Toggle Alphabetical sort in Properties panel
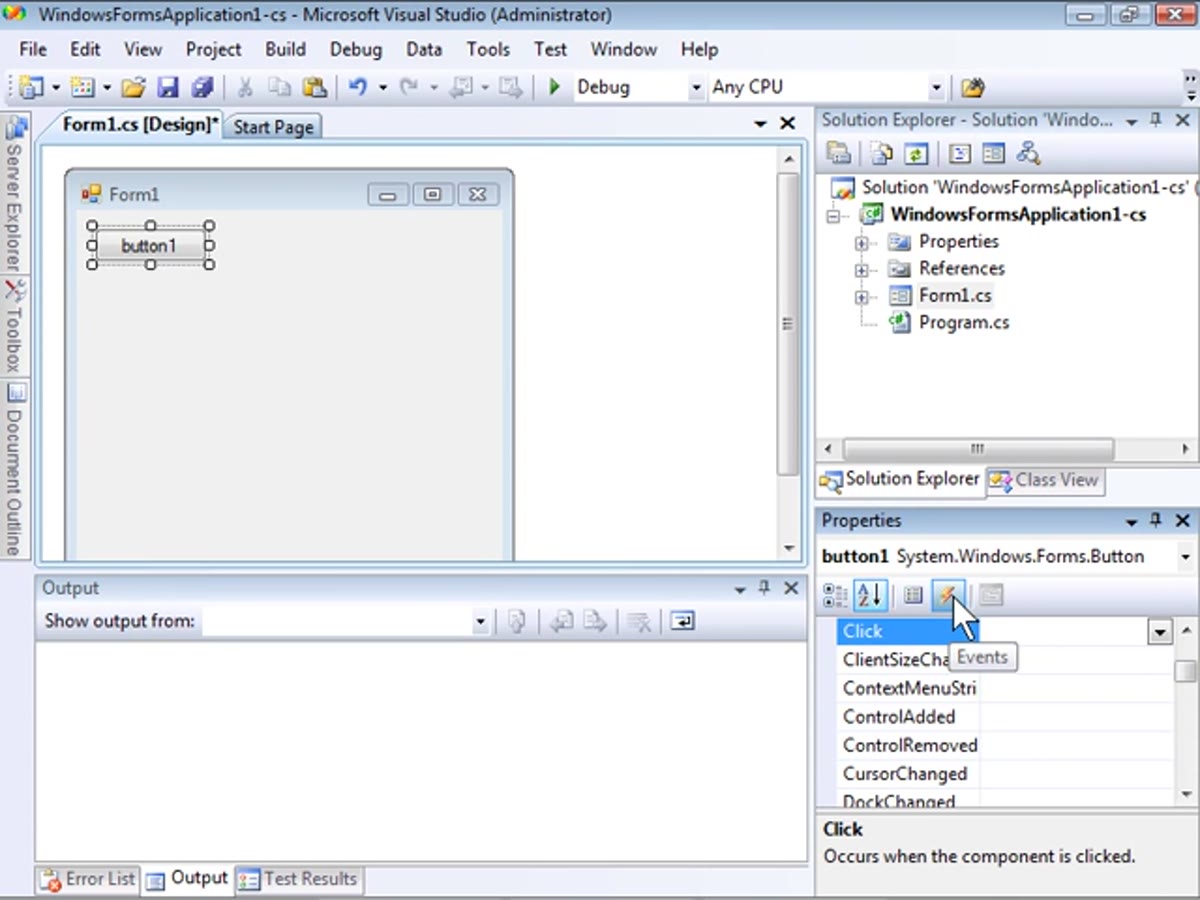Image resolution: width=1200 pixels, height=900 pixels. [x=869, y=596]
